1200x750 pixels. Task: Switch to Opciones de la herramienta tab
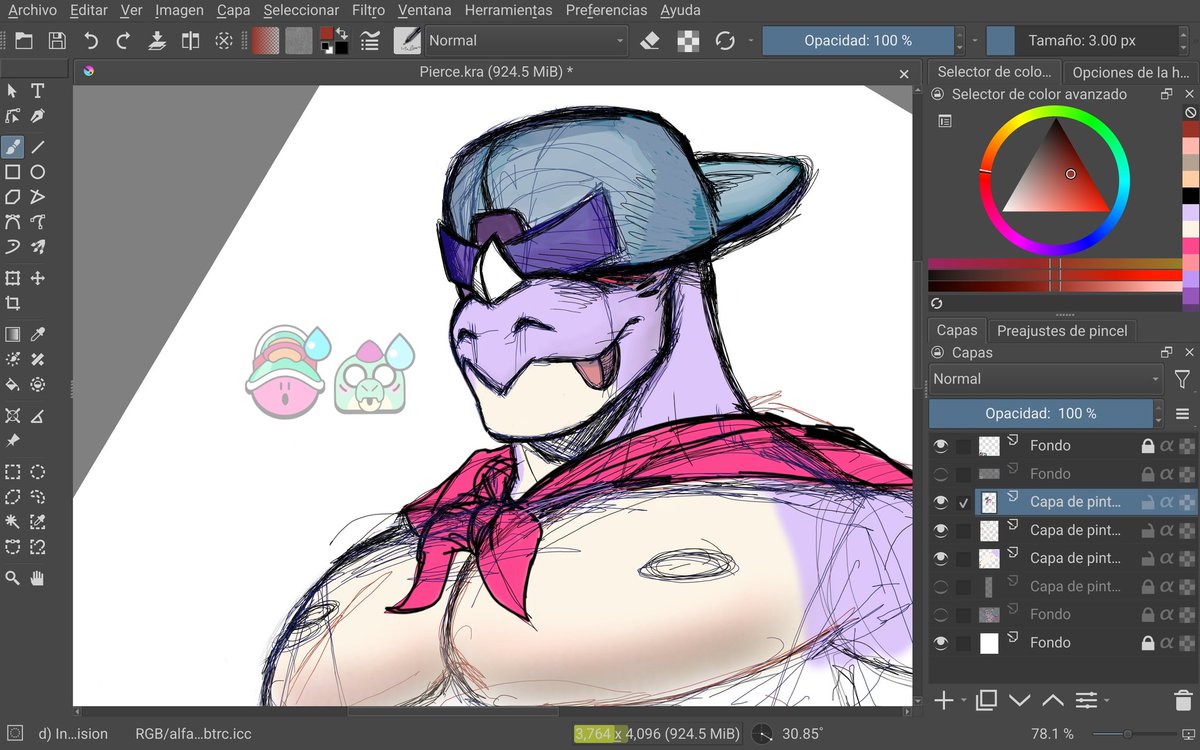(x=1130, y=72)
